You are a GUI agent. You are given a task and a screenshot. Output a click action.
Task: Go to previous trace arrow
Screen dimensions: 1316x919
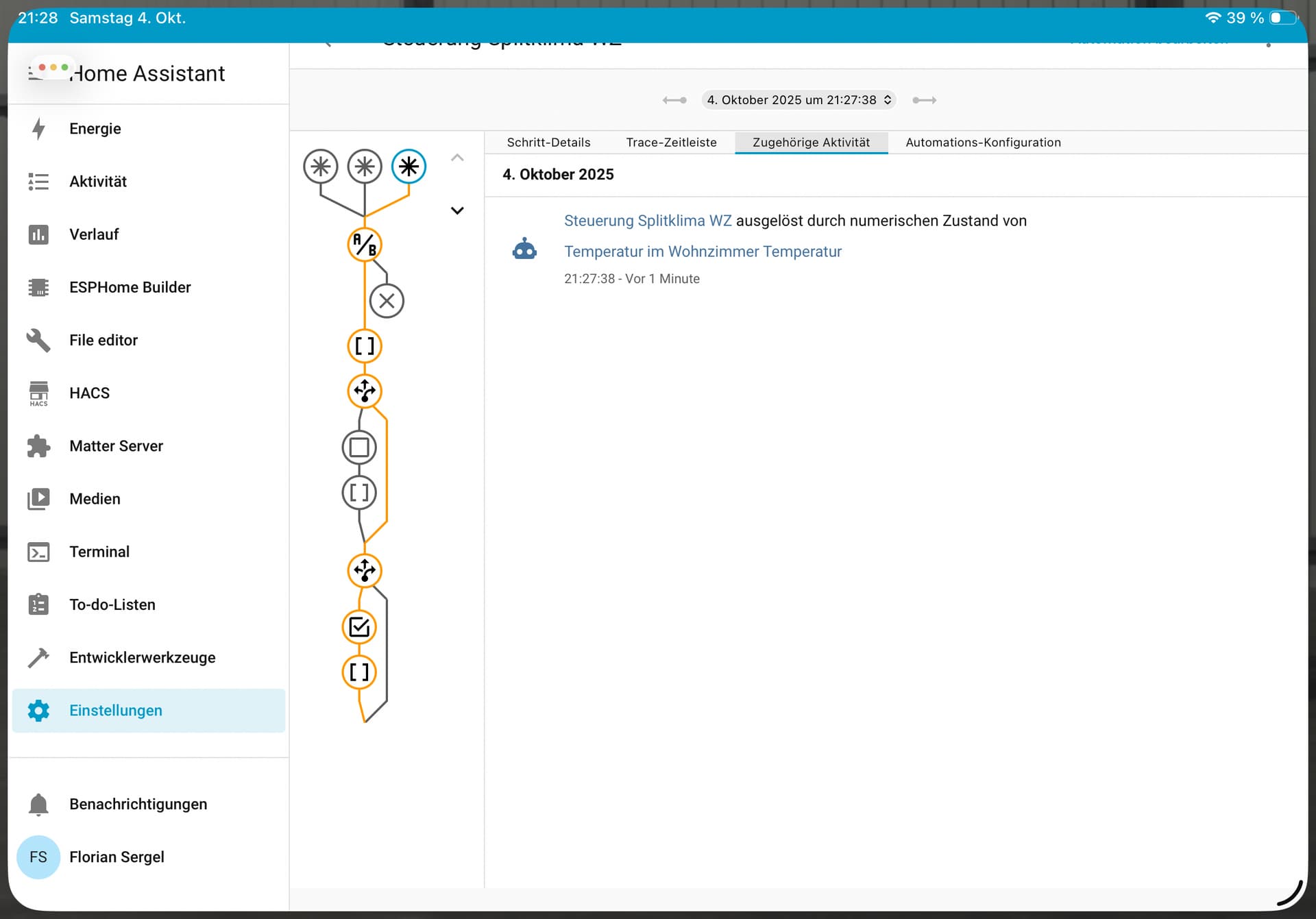674,100
